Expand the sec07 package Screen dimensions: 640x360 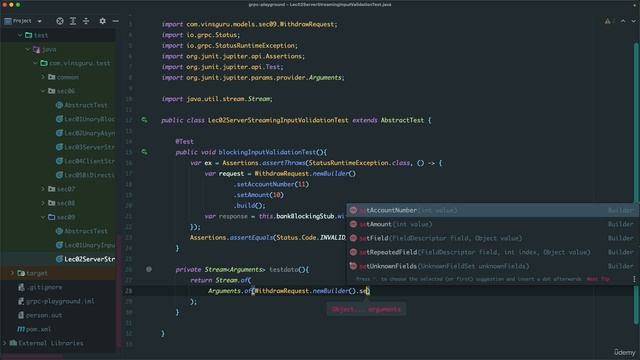43,189
